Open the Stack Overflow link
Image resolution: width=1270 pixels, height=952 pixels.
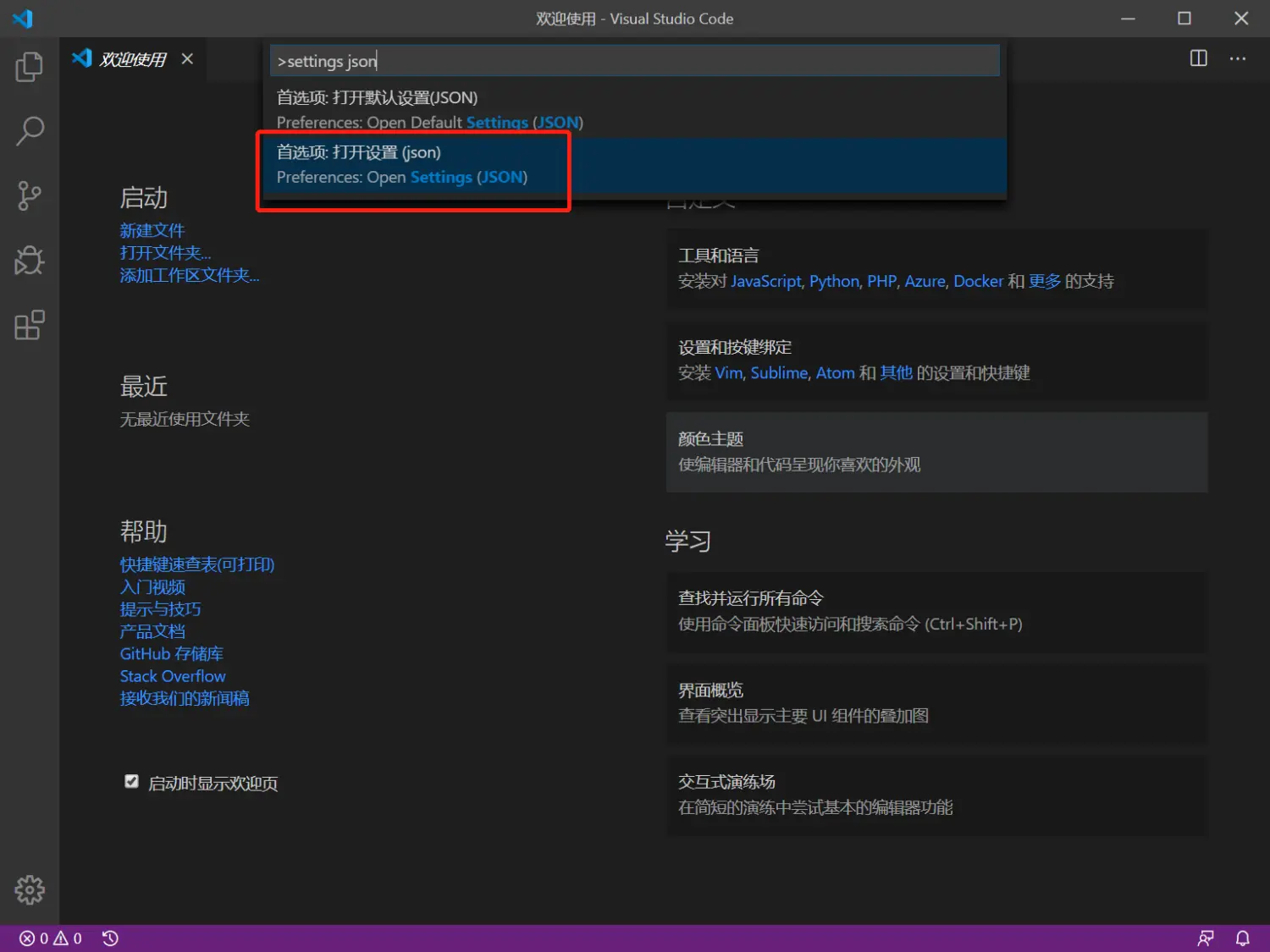173,676
